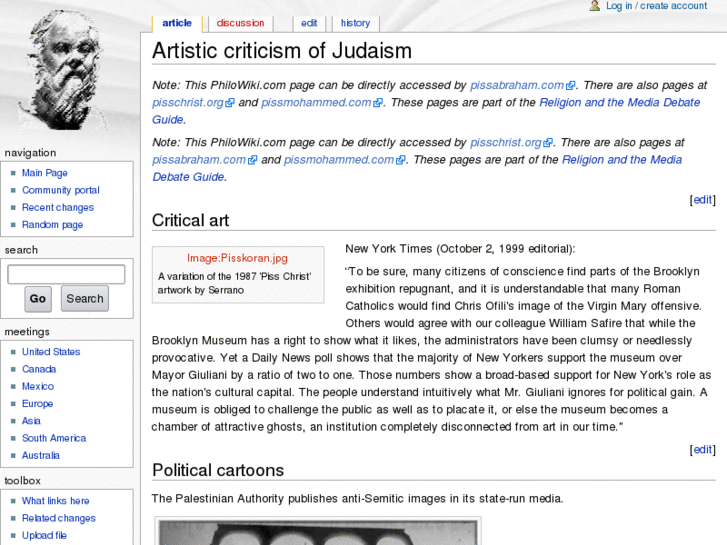Open the Log in / create account link
This screenshot has height=545, width=727.
[656, 6]
